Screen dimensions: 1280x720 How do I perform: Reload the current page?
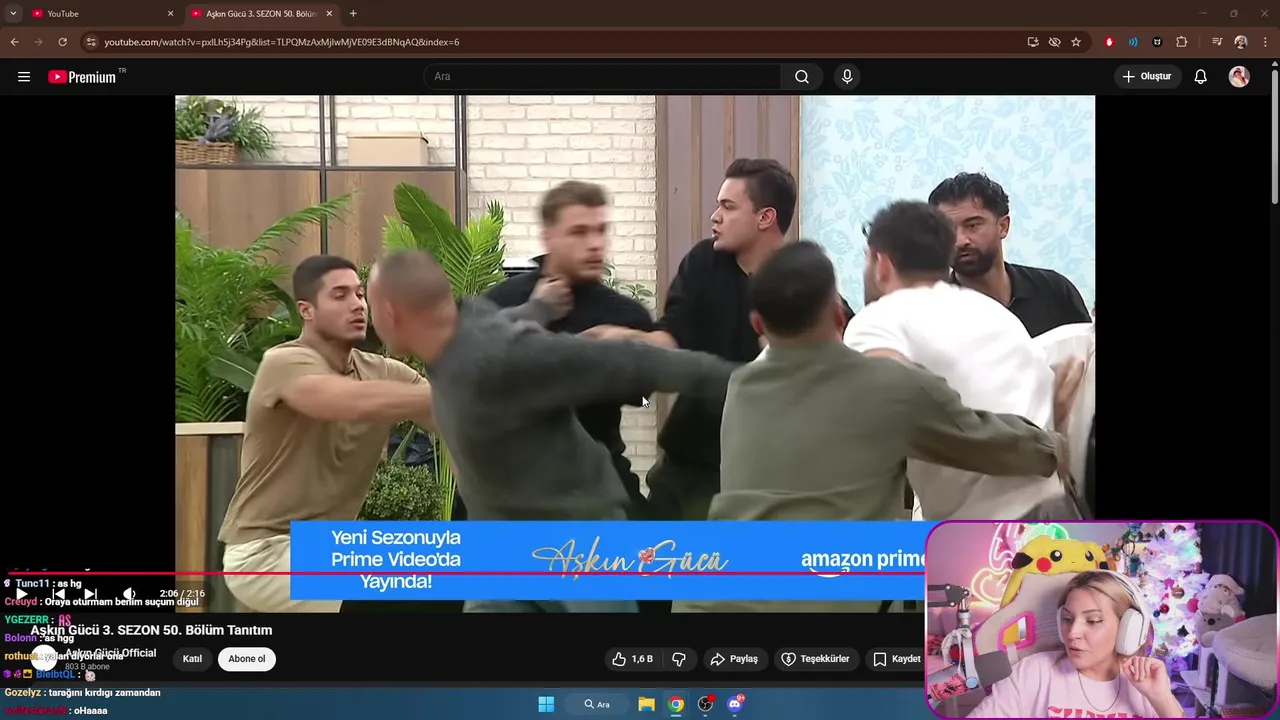[62, 42]
